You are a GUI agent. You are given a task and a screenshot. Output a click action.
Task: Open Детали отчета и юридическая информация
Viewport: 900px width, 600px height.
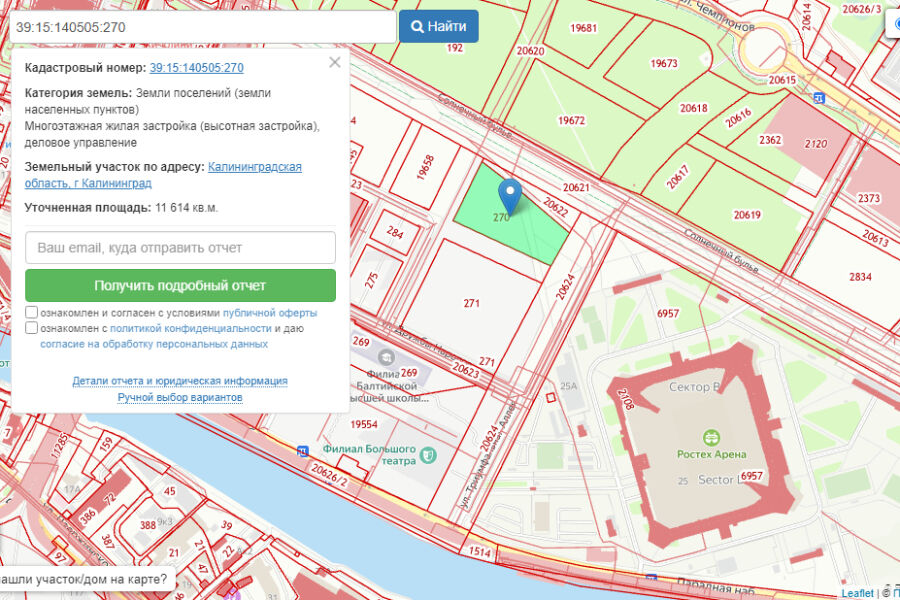[x=180, y=381]
